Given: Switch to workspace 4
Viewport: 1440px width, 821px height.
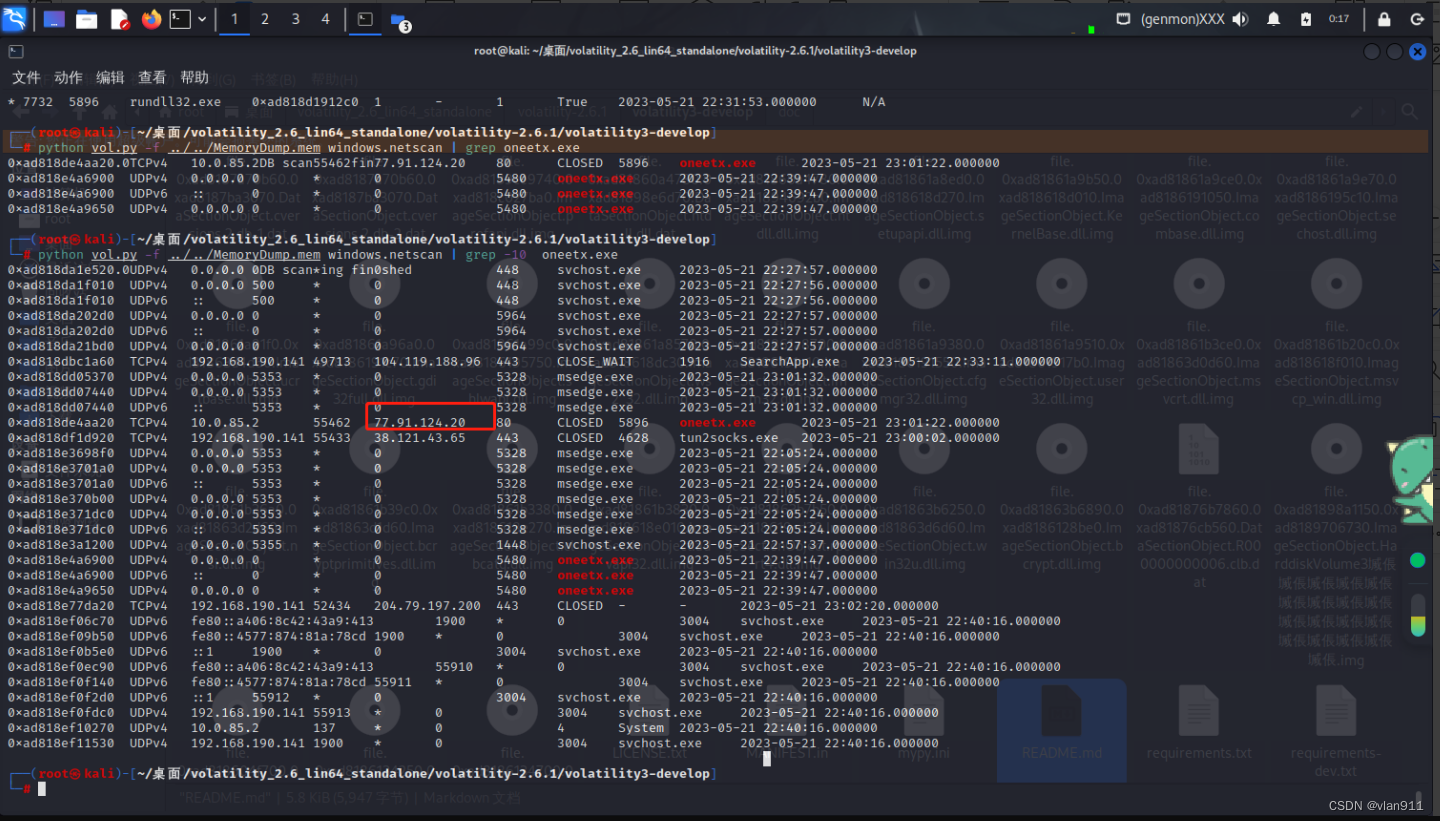Looking at the screenshot, I should [x=326, y=19].
